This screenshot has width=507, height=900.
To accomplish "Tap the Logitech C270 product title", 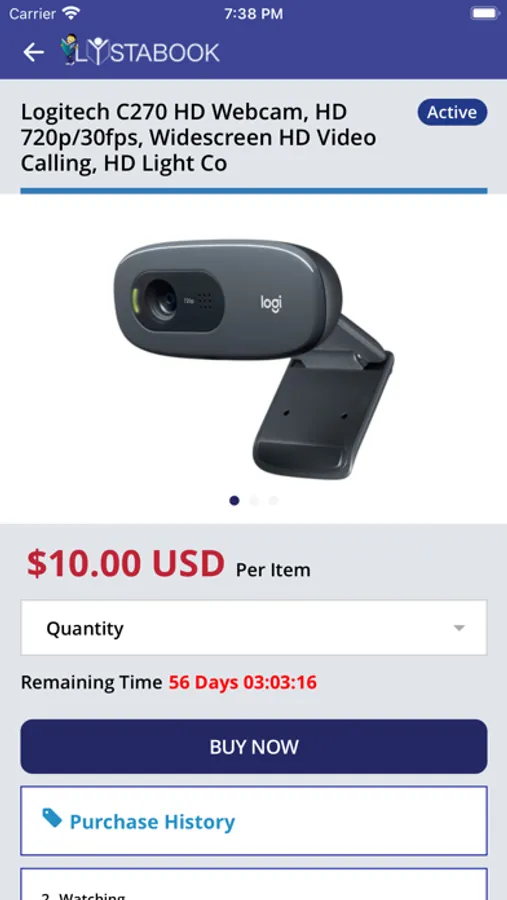I will tap(199, 138).
